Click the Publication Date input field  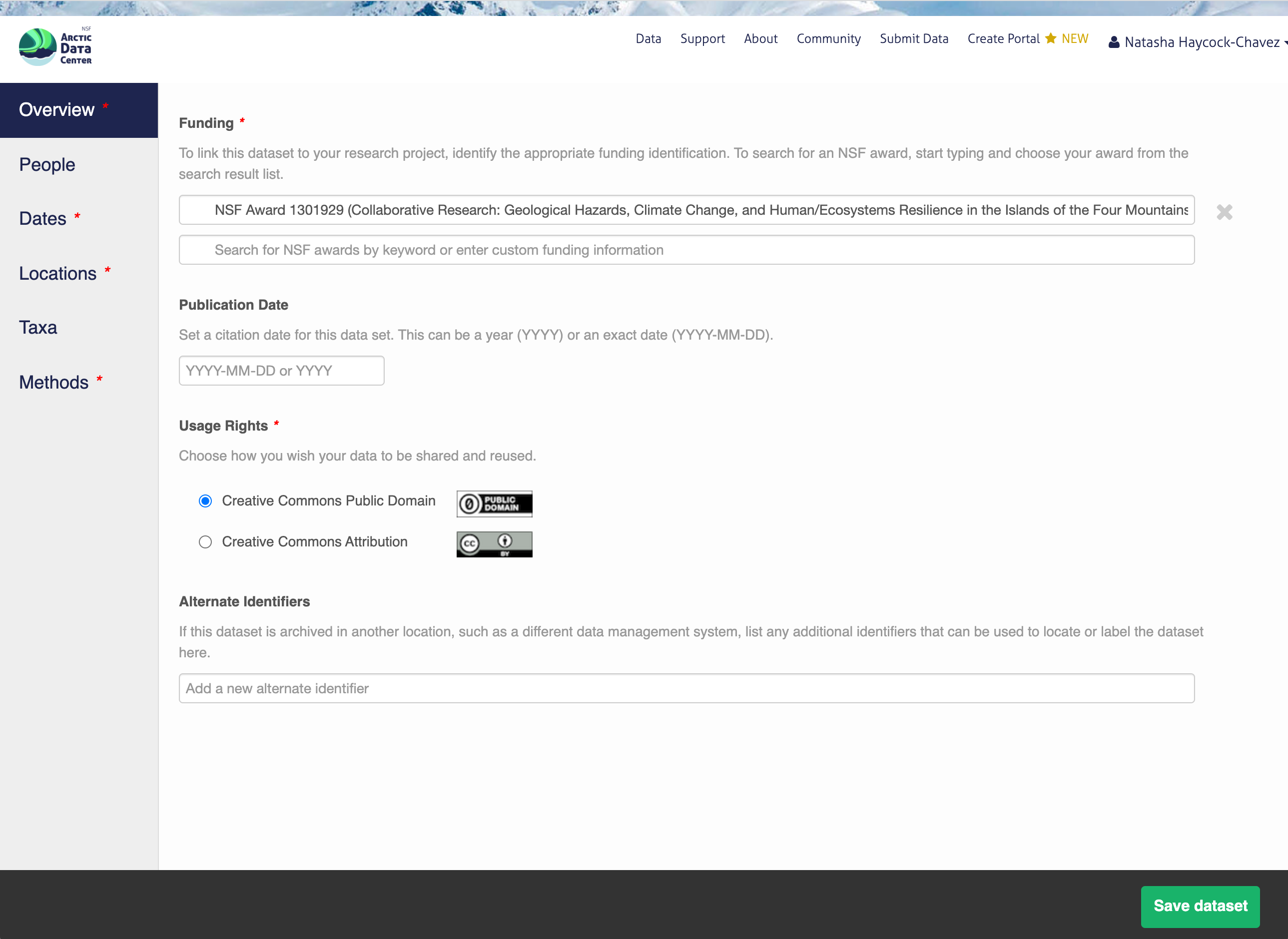281,371
